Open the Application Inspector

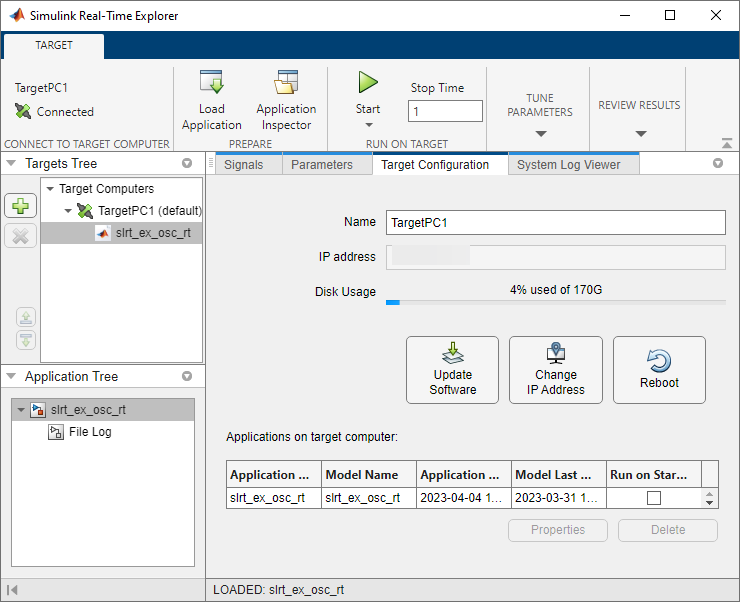286,84
